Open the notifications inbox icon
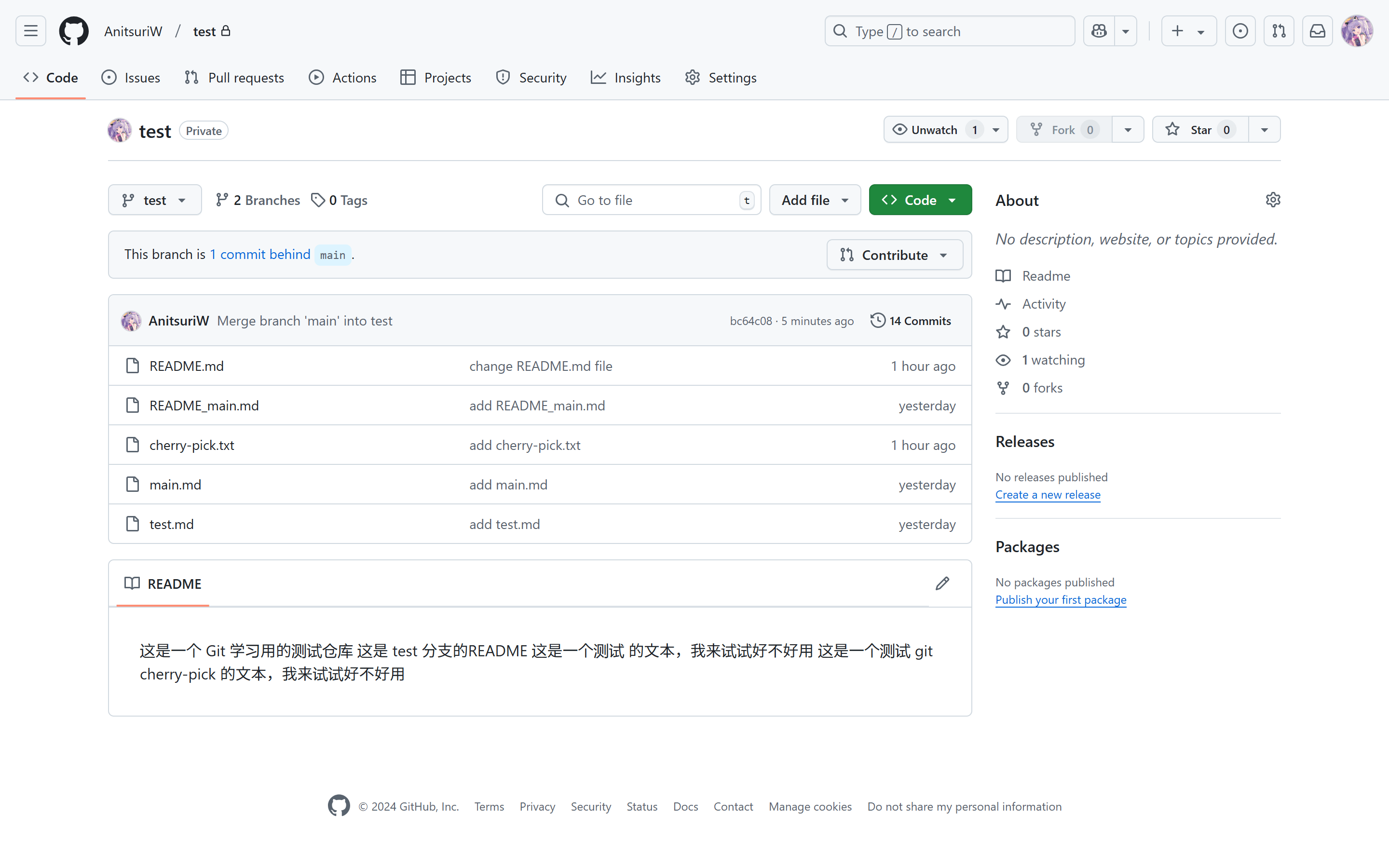This screenshot has height=868, width=1389. coord(1317,31)
